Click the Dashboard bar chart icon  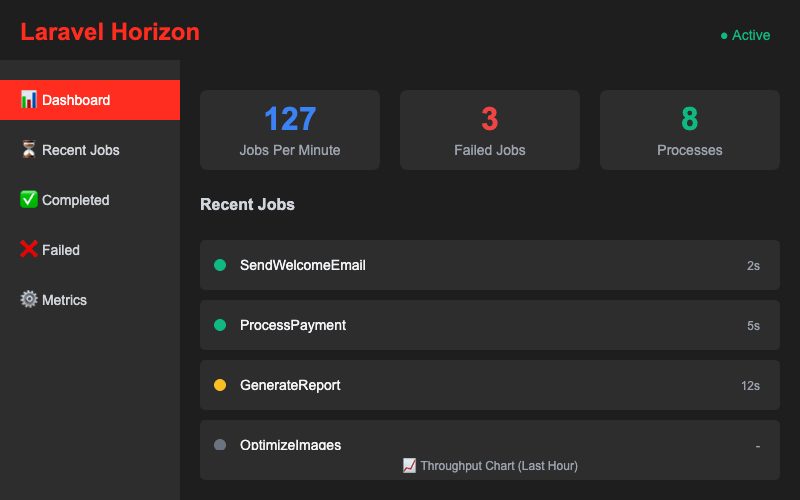(x=29, y=99)
